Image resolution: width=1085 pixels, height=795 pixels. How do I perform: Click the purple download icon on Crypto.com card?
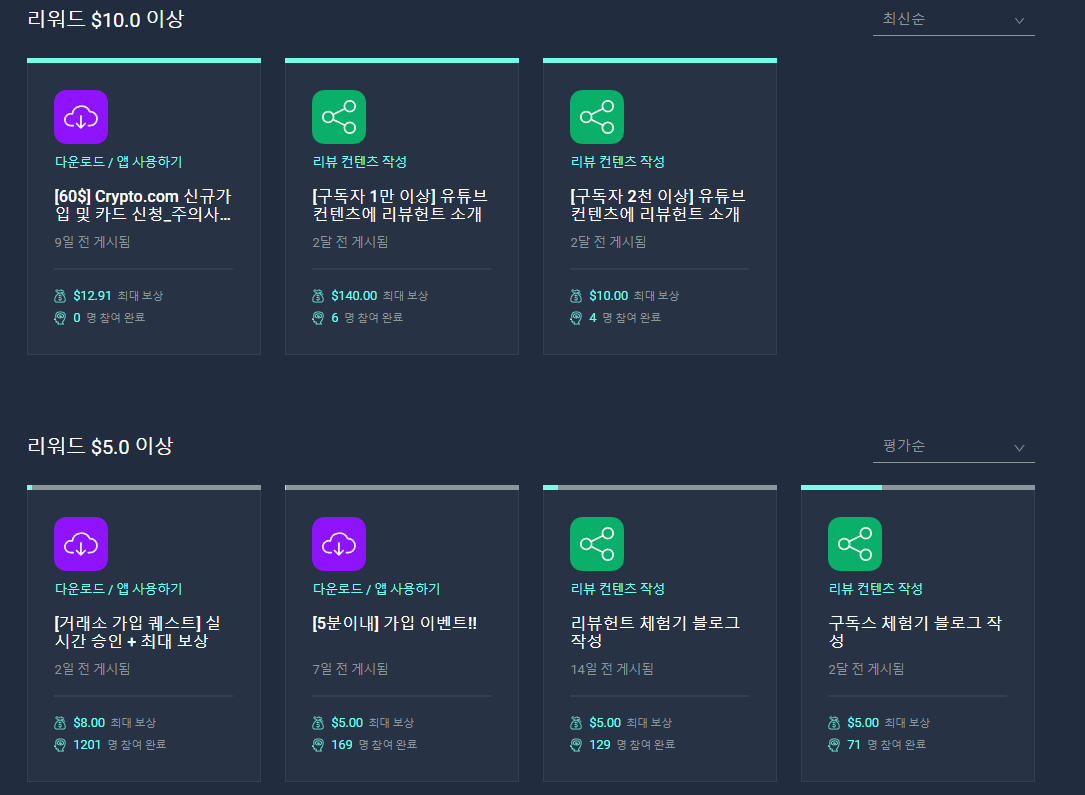(x=81, y=117)
